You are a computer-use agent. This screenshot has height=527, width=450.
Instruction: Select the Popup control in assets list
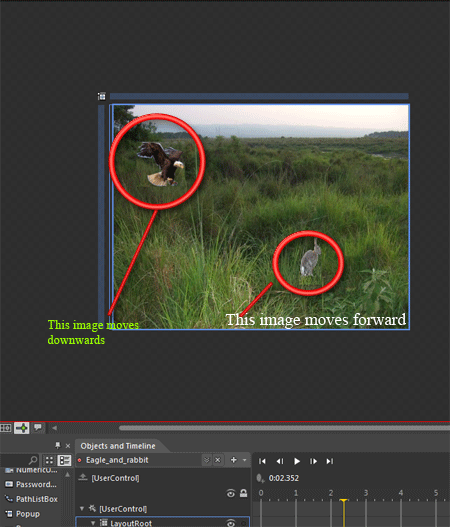coord(23,514)
